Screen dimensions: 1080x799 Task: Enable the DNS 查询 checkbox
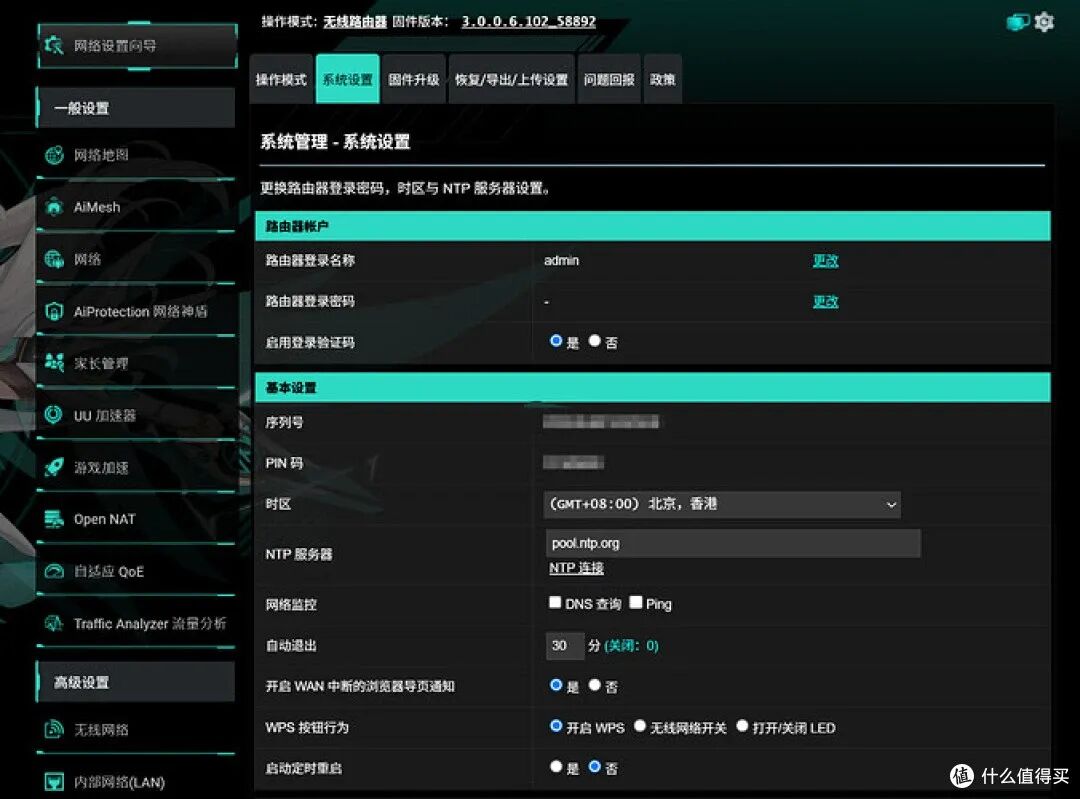554,603
